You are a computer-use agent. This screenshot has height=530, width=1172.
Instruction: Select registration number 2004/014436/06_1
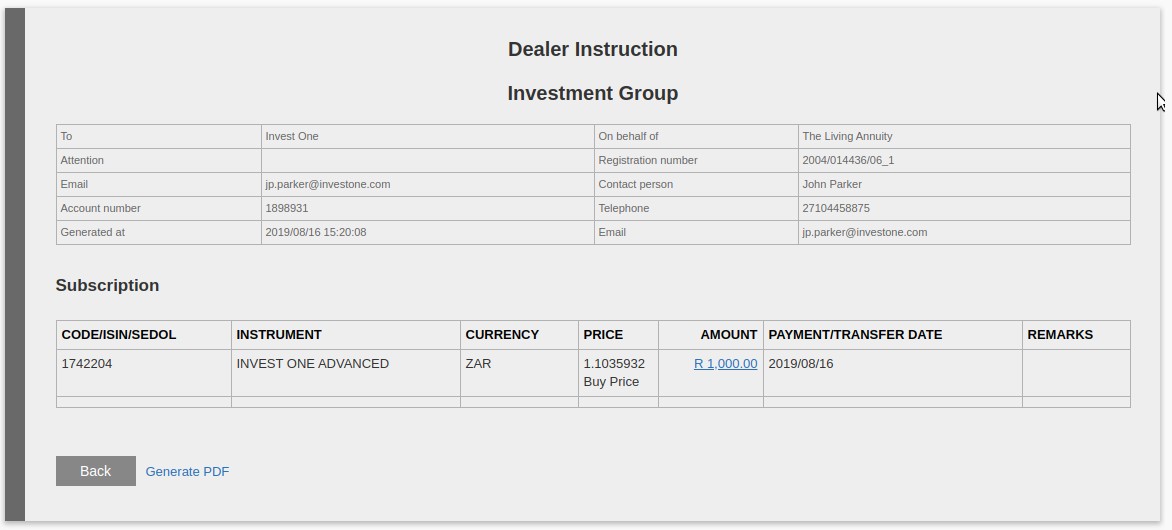tap(848, 160)
